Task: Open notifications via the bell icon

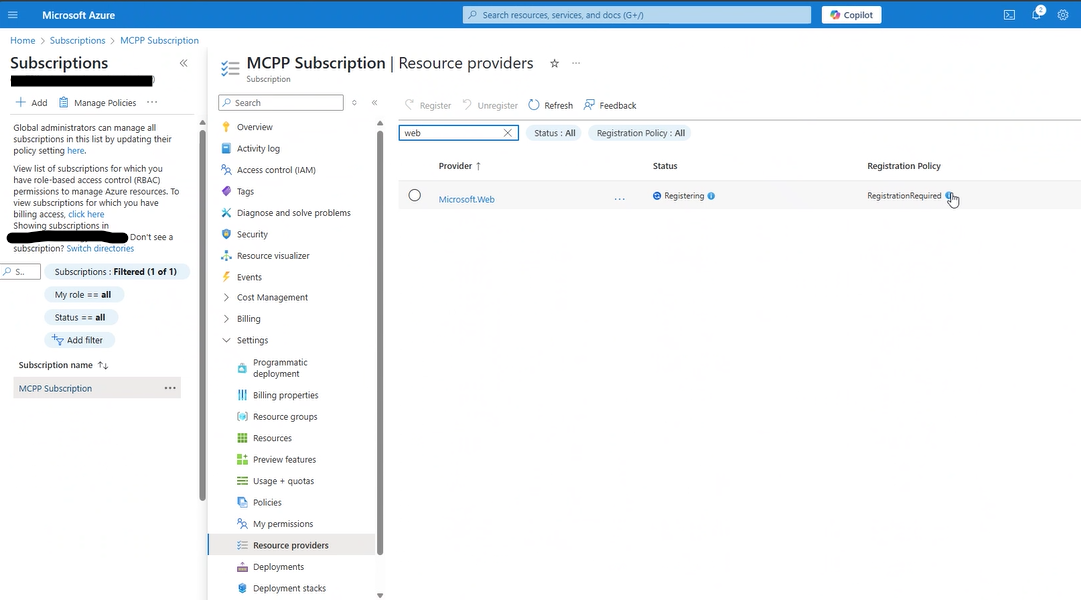Action: pyautogui.click(x=1035, y=14)
